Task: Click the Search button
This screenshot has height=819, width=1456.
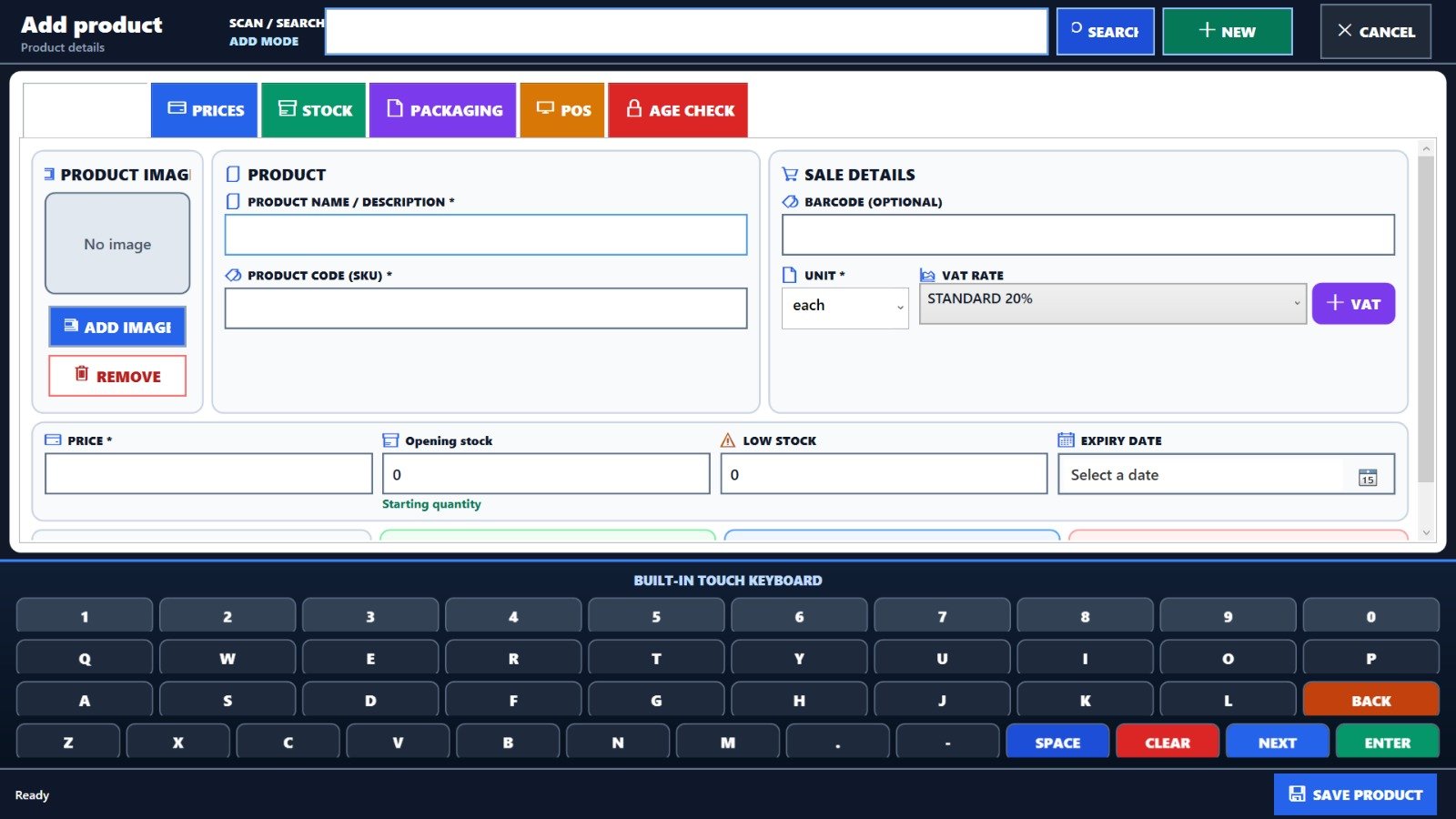Action: [x=1106, y=31]
